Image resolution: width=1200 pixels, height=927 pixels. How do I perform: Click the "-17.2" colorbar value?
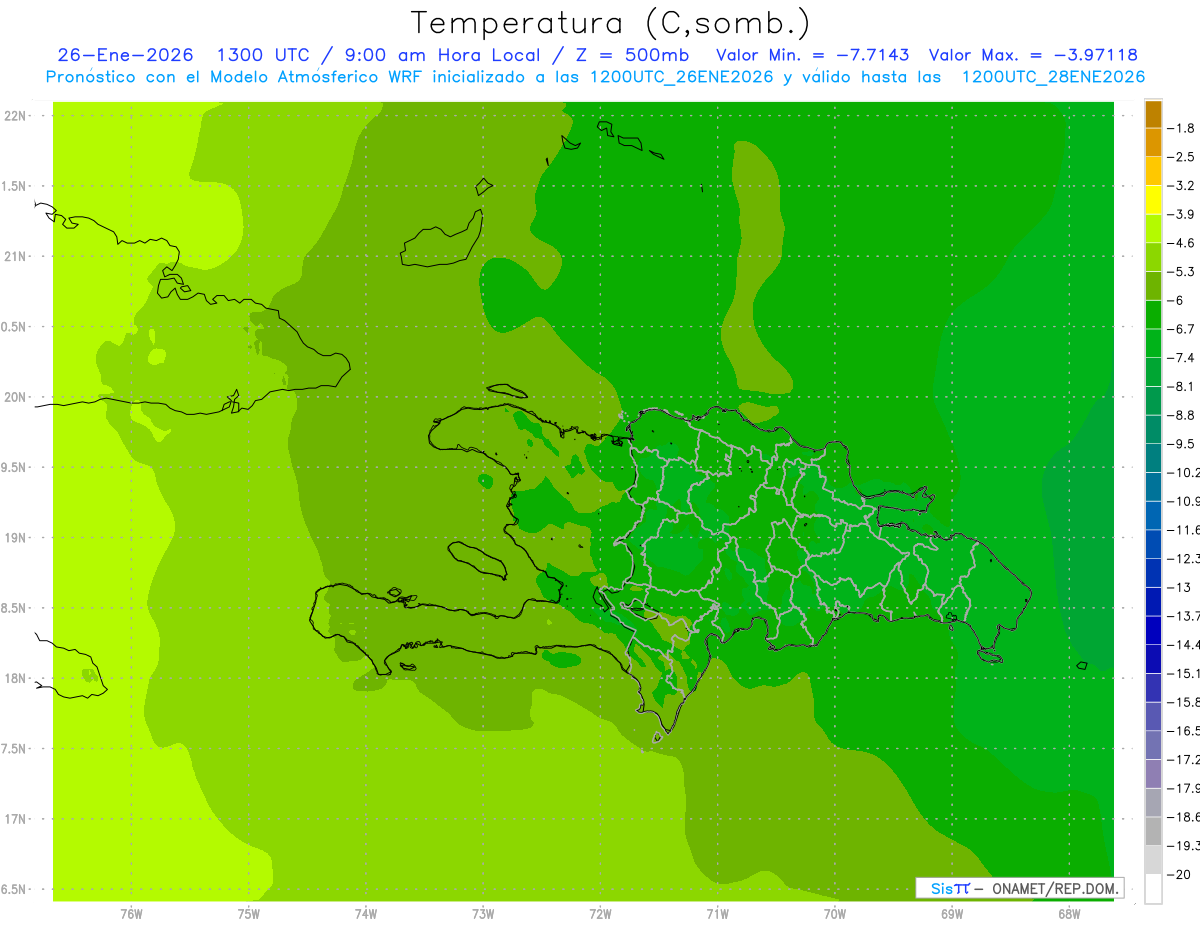point(1183,759)
